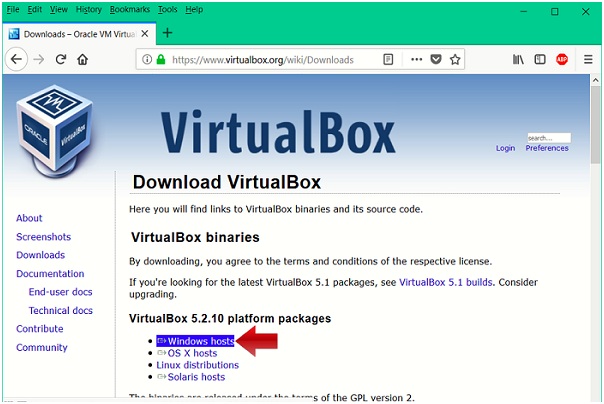Viewport: 604px width, 404px height.
Task: Open the Technical docs link
Action: coord(60,310)
